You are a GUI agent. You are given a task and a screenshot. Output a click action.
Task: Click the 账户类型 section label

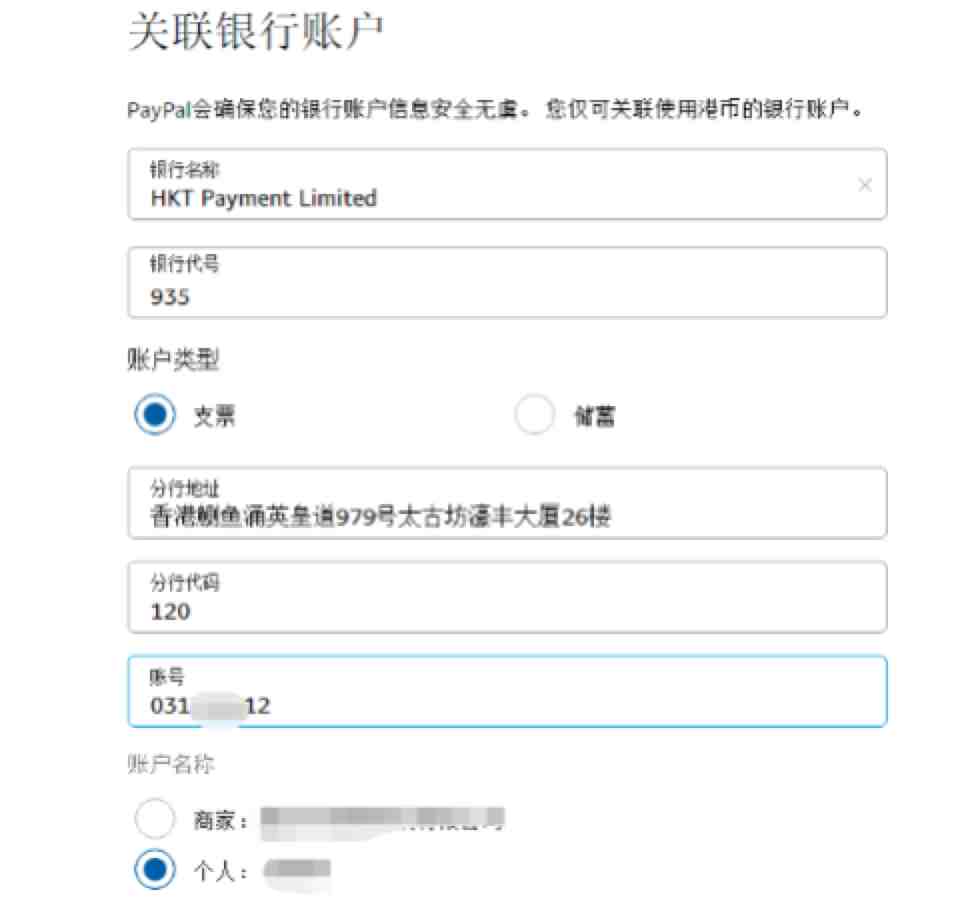click(x=173, y=359)
